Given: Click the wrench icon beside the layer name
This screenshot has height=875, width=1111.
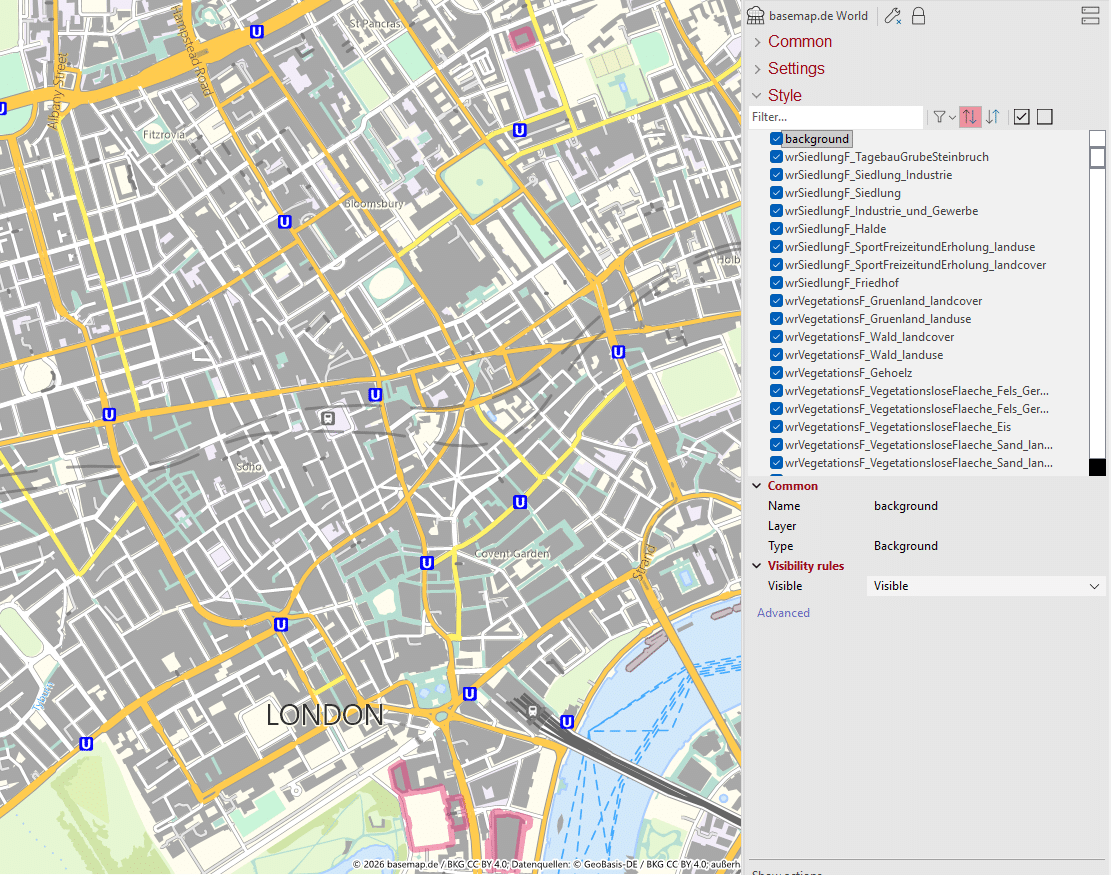Looking at the screenshot, I should coord(893,16).
